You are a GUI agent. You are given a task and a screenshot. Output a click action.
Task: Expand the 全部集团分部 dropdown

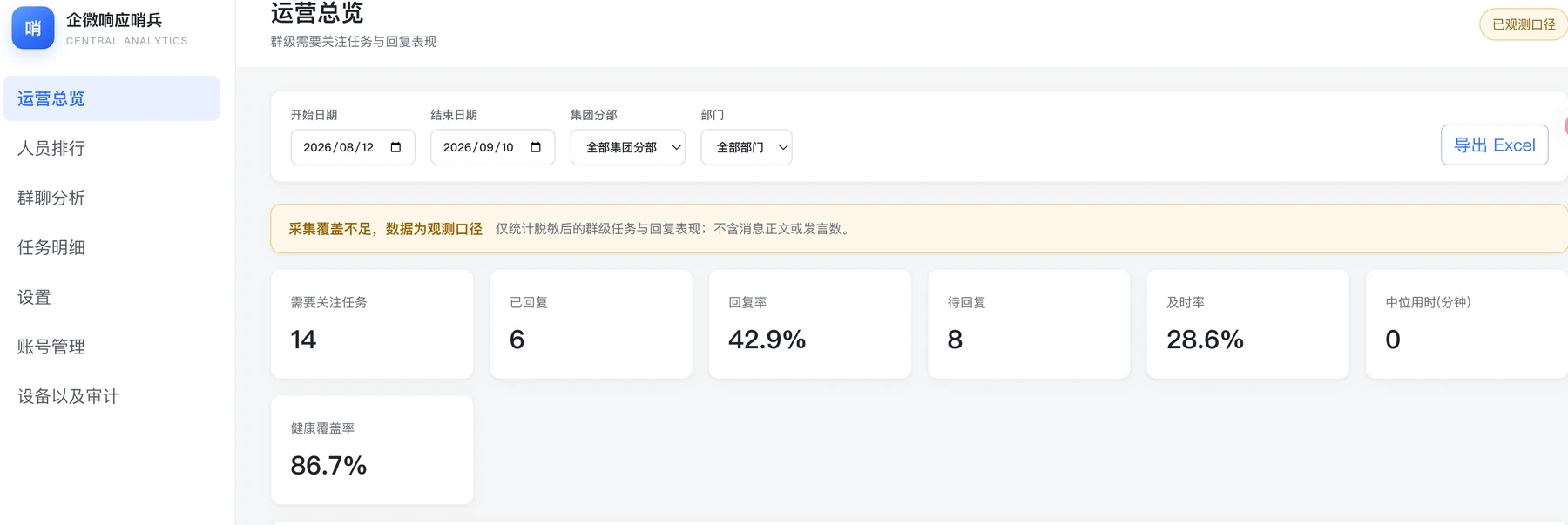pyautogui.click(x=628, y=147)
